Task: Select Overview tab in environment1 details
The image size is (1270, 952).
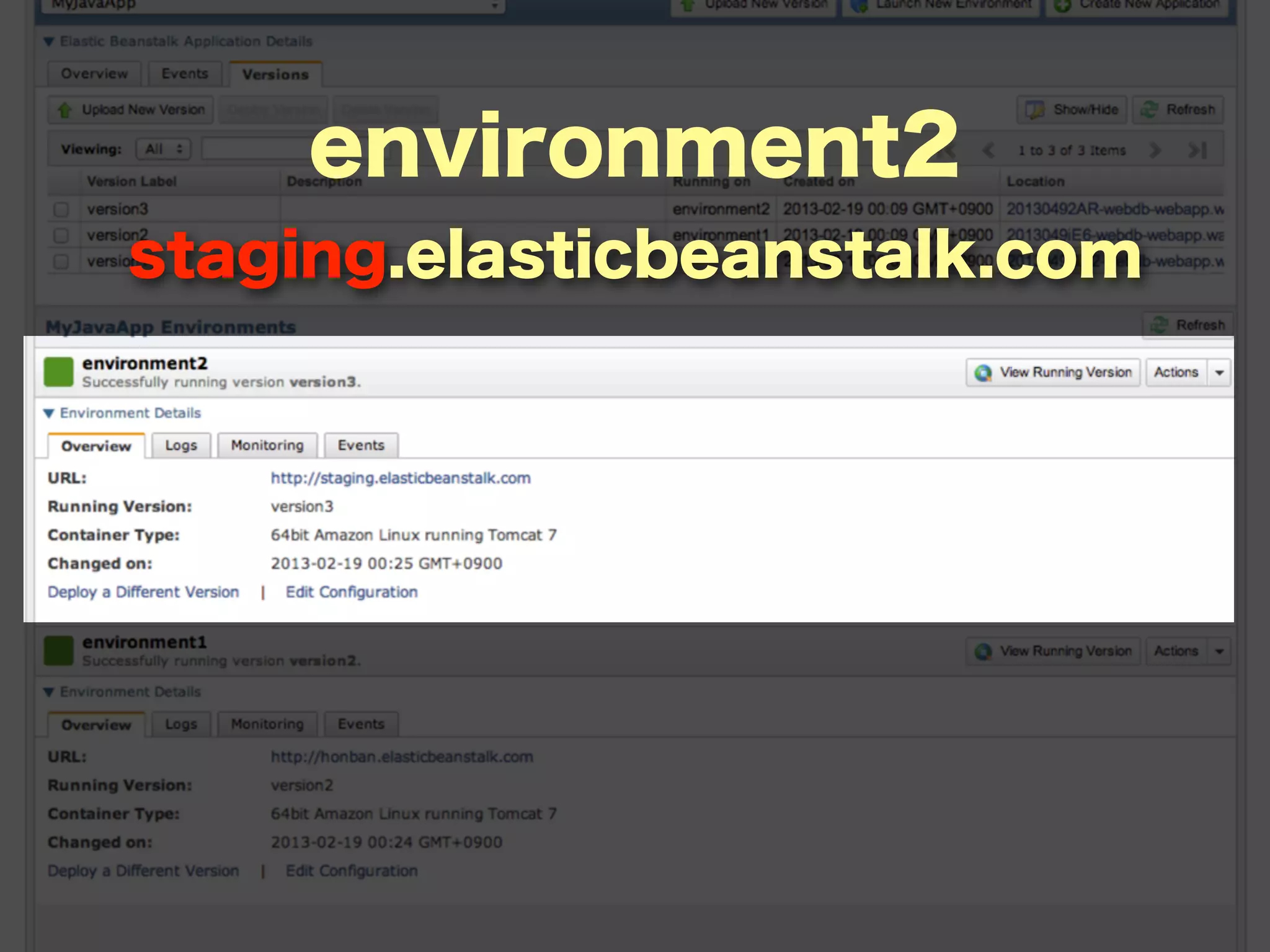Action: [x=96, y=725]
